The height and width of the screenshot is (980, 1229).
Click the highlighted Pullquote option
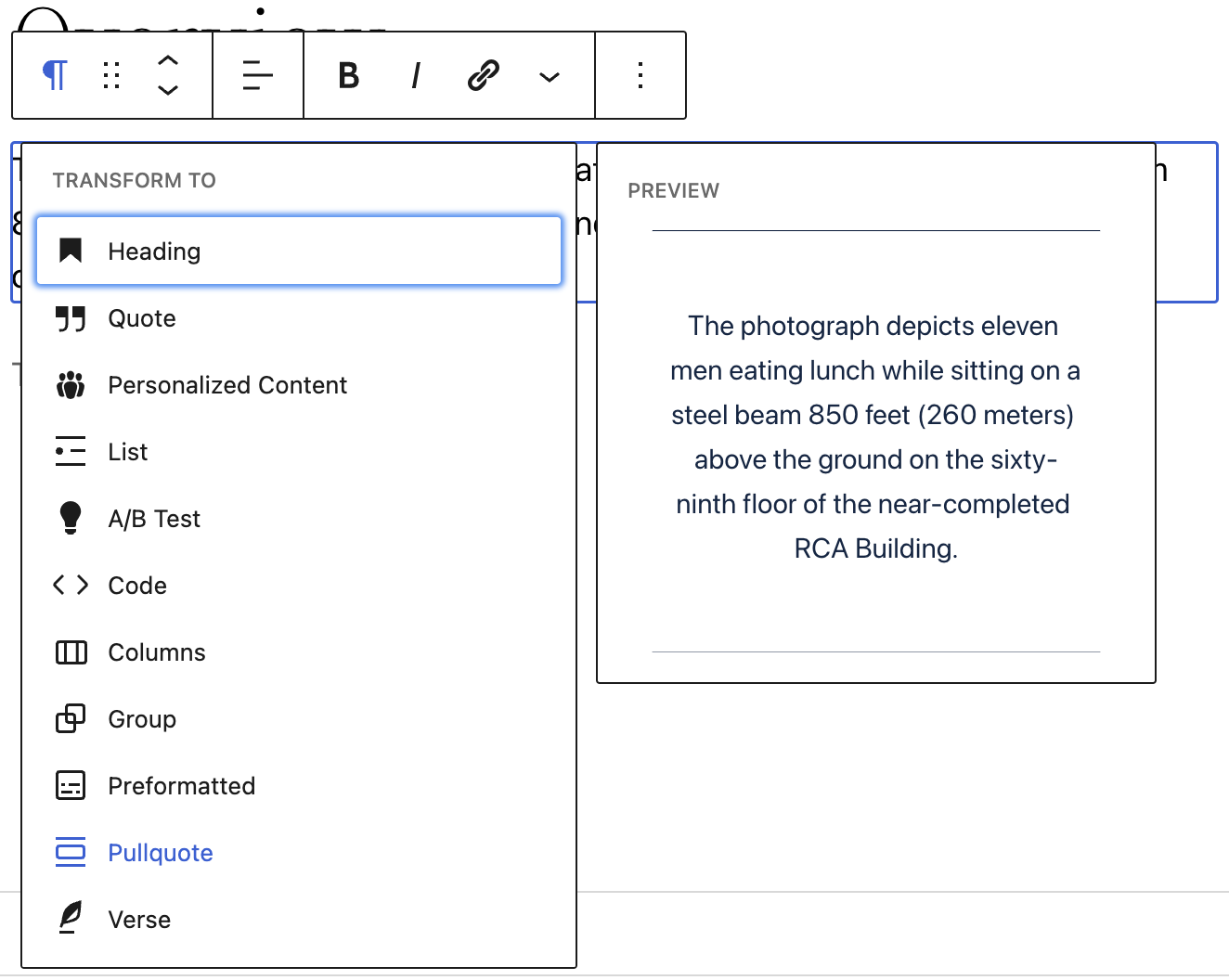(160, 852)
